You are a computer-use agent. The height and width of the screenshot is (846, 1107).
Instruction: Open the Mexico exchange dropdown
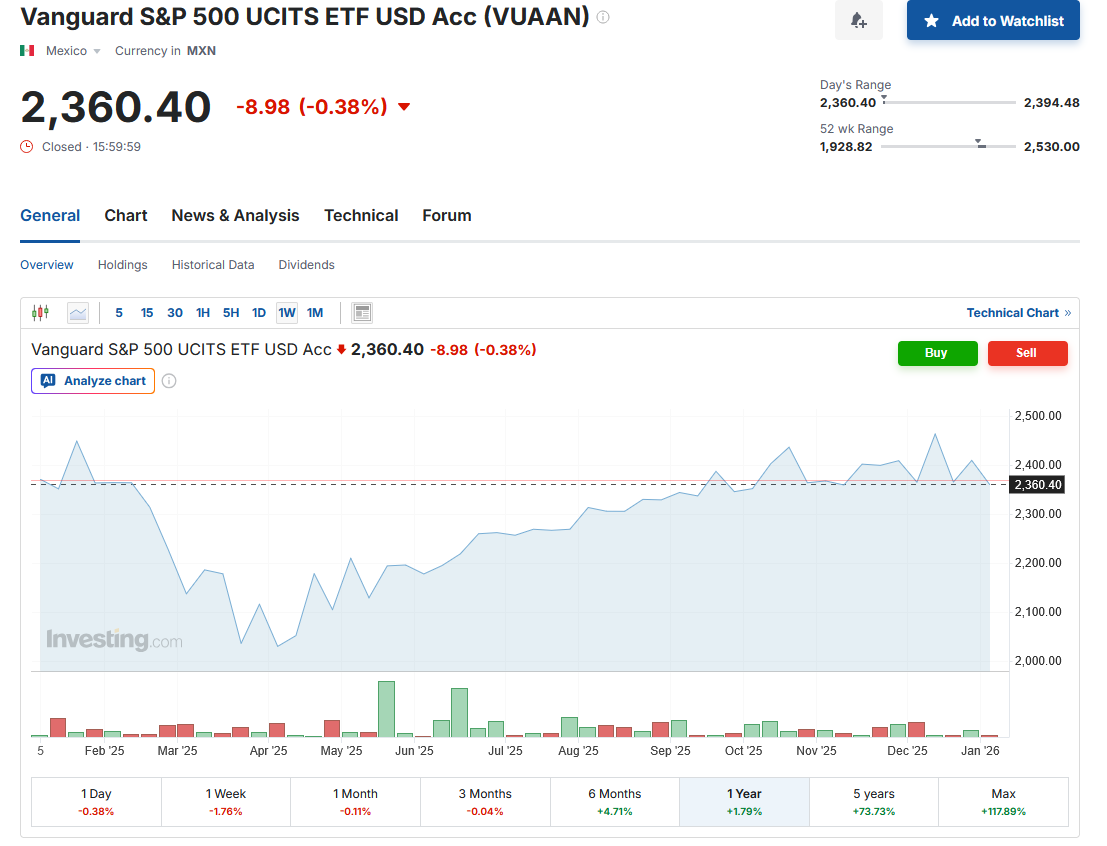[73, 51]
